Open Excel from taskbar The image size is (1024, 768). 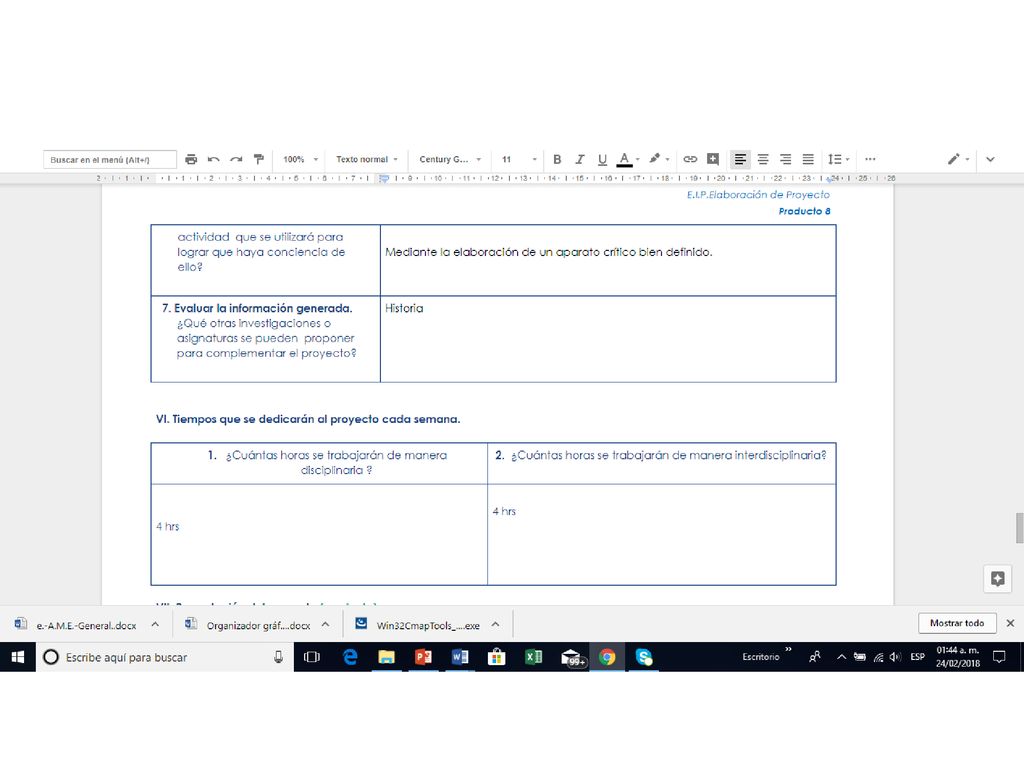(534, 657)
